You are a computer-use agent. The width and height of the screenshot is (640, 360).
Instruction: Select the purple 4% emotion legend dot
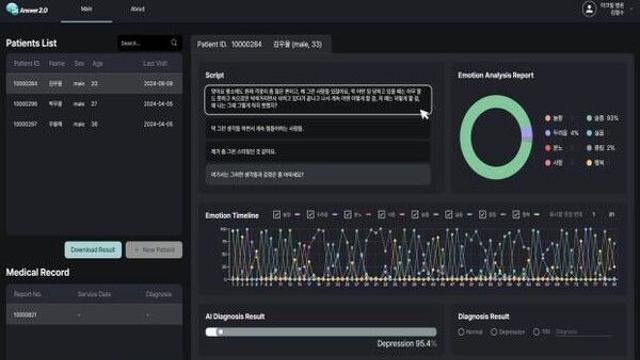click(x=548, y=133)
